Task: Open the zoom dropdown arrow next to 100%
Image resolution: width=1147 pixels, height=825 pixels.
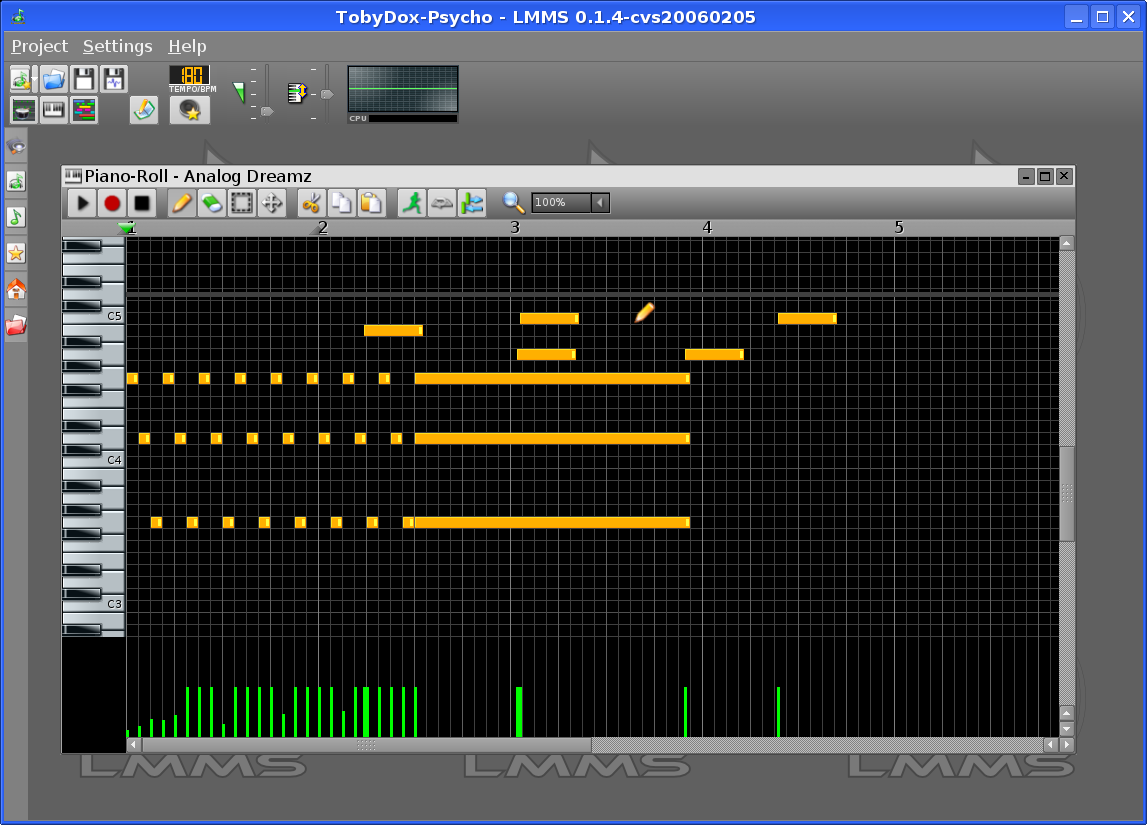Action: (x=600, y=203)
